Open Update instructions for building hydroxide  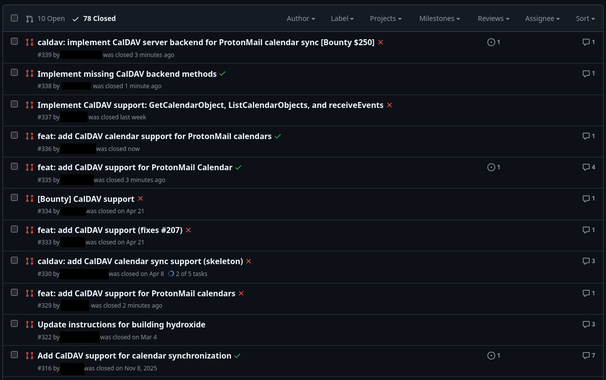[121, 325]
